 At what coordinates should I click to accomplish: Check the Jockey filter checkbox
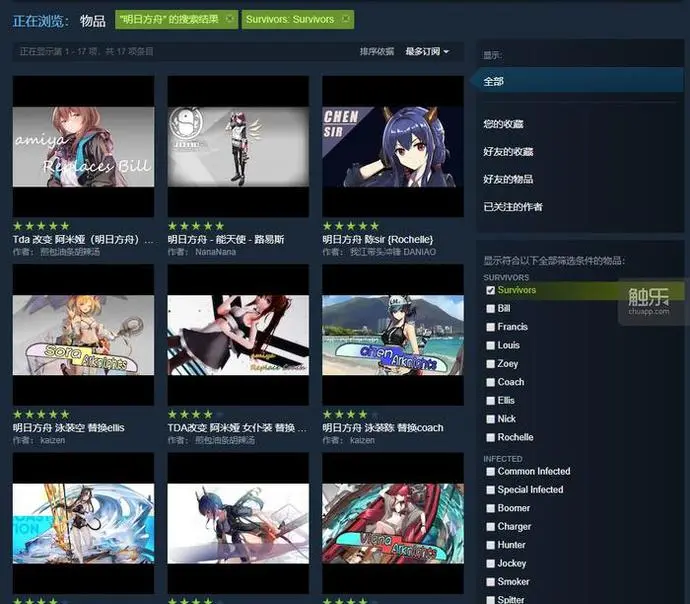coord(490,564)
